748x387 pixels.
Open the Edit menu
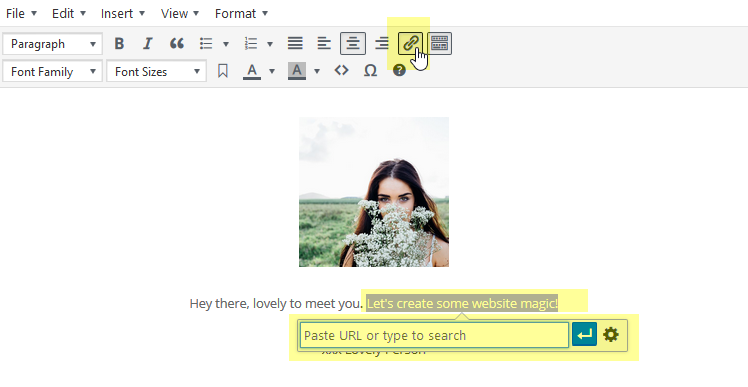(69, 13)
